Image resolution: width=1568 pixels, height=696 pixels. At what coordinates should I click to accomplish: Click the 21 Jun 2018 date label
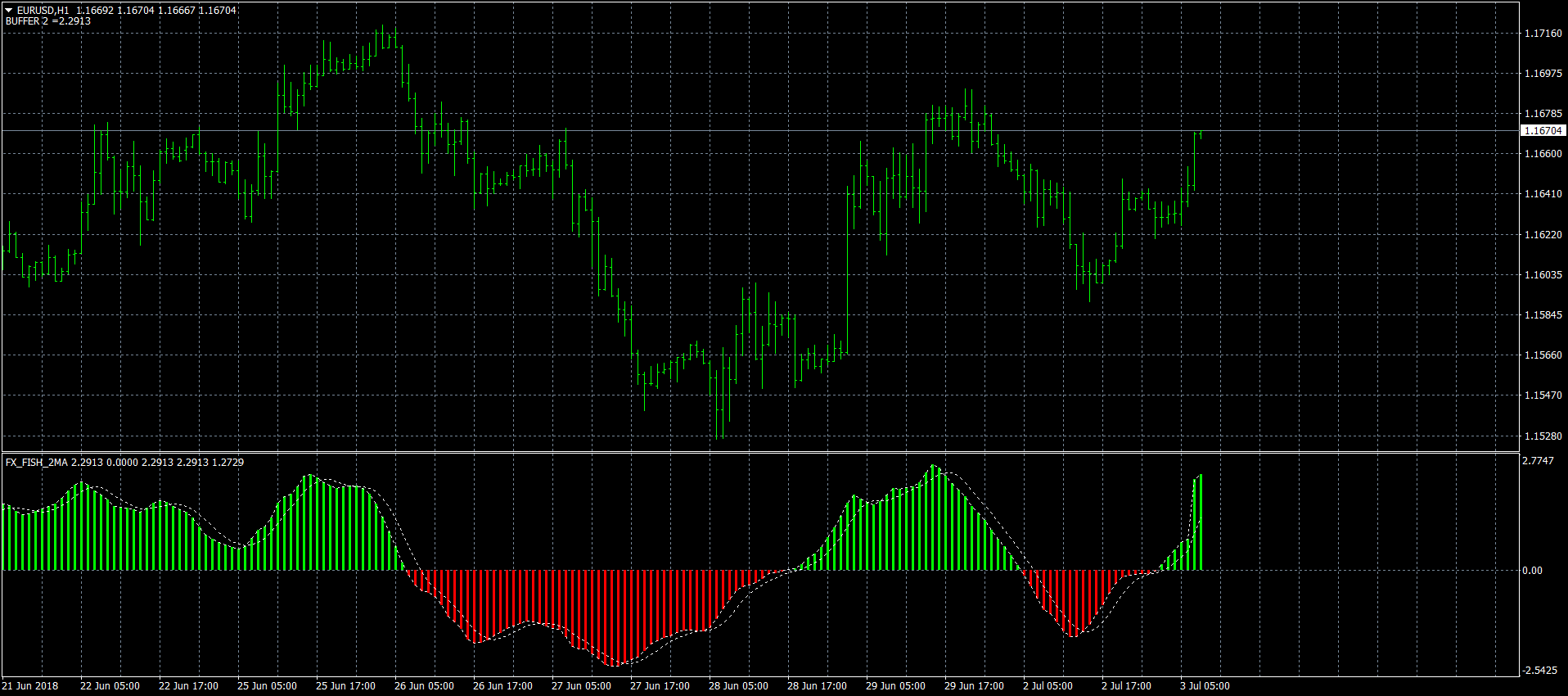[30, 686]
